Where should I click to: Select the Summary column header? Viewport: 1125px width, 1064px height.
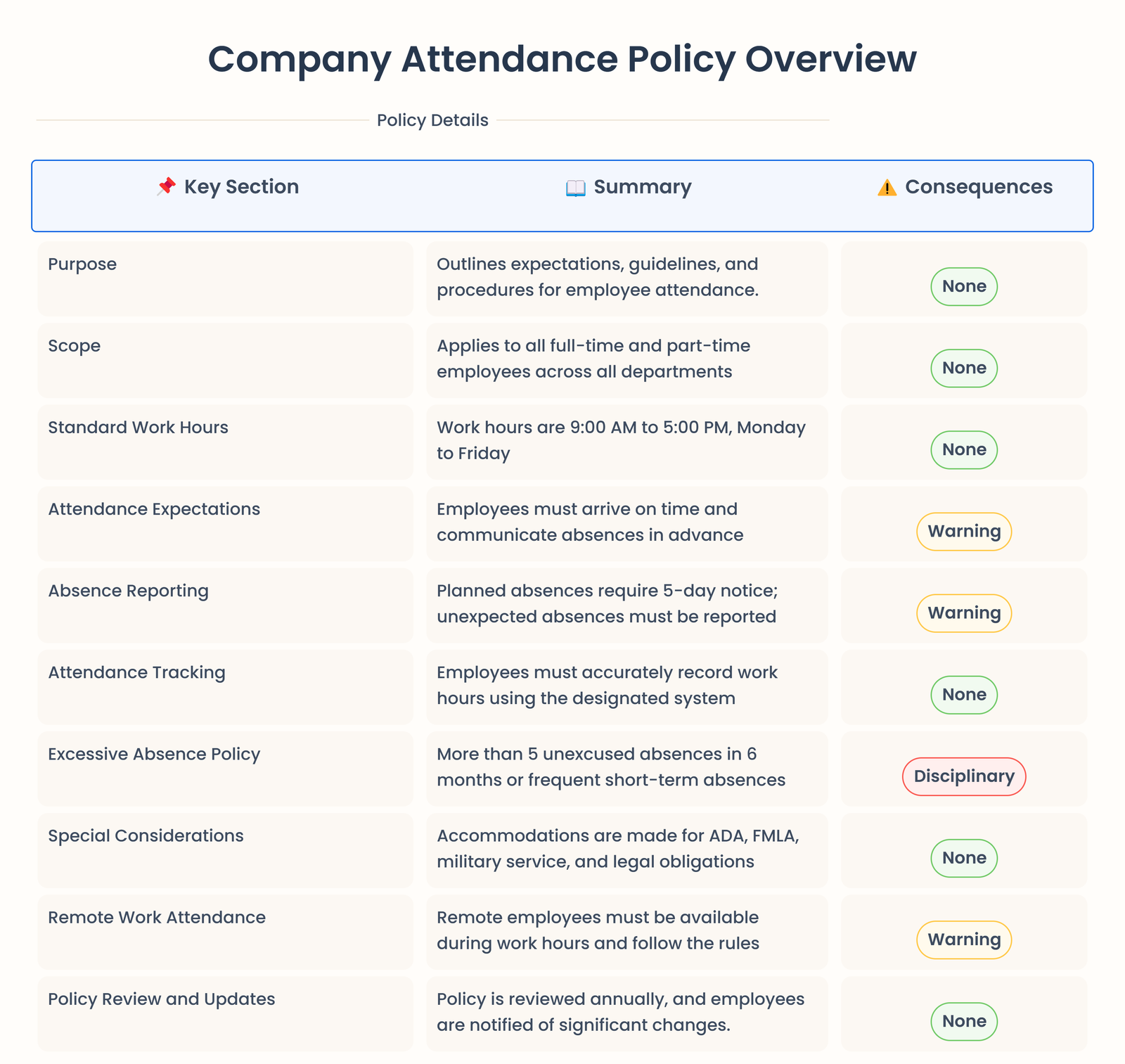(642, 187)
